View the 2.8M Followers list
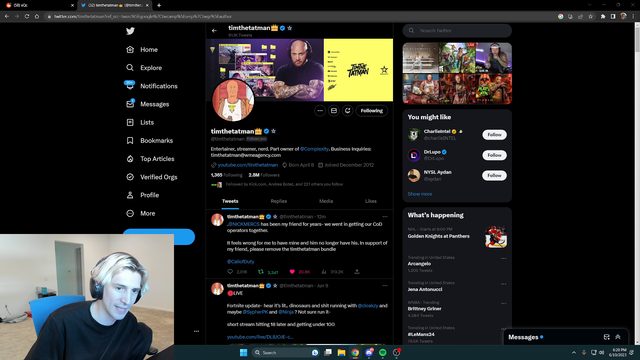The height and width of the screenshot is (360, 640). click(x=264, y=175)
